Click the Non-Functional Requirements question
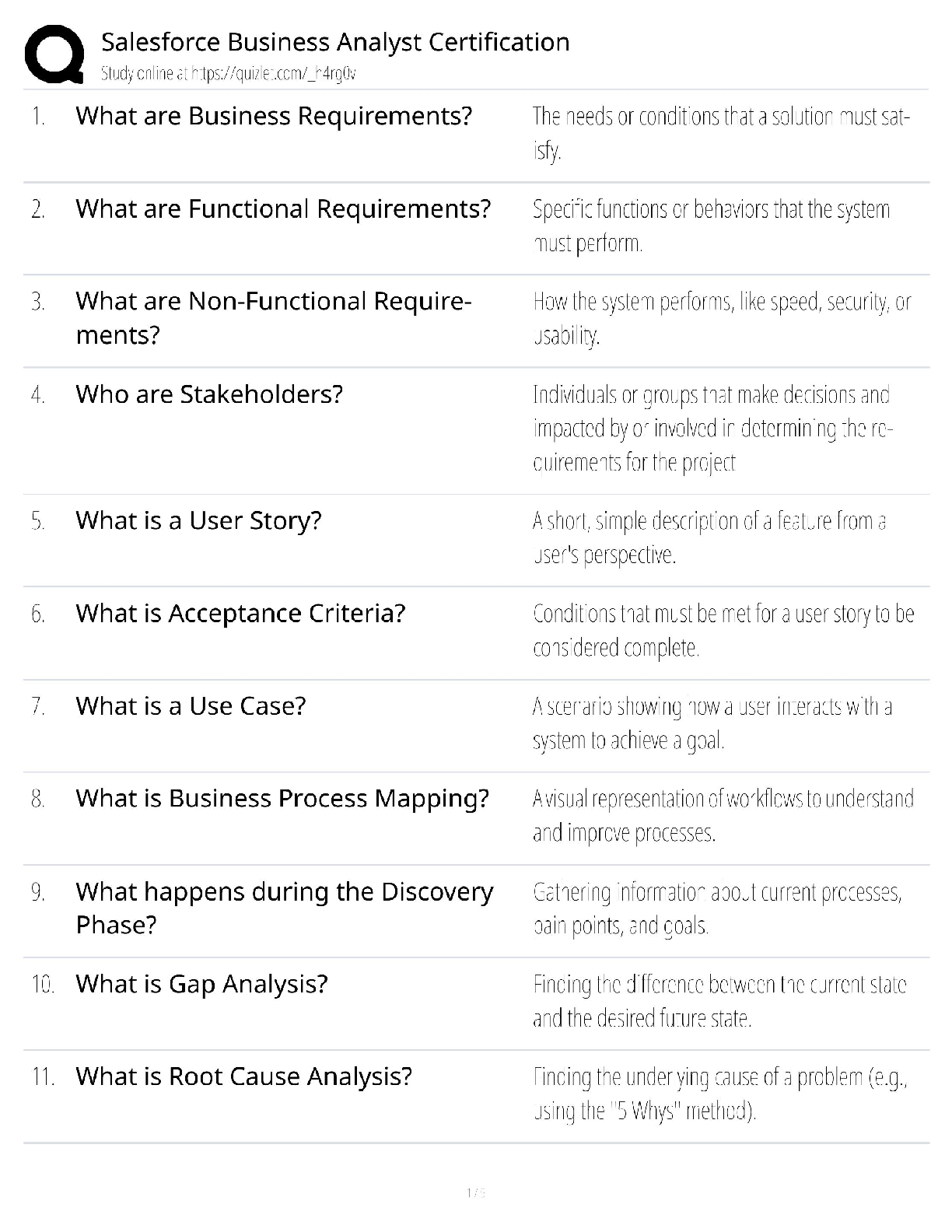The width and height of the screenshot is (952, 1232). [x=273, y=318]
